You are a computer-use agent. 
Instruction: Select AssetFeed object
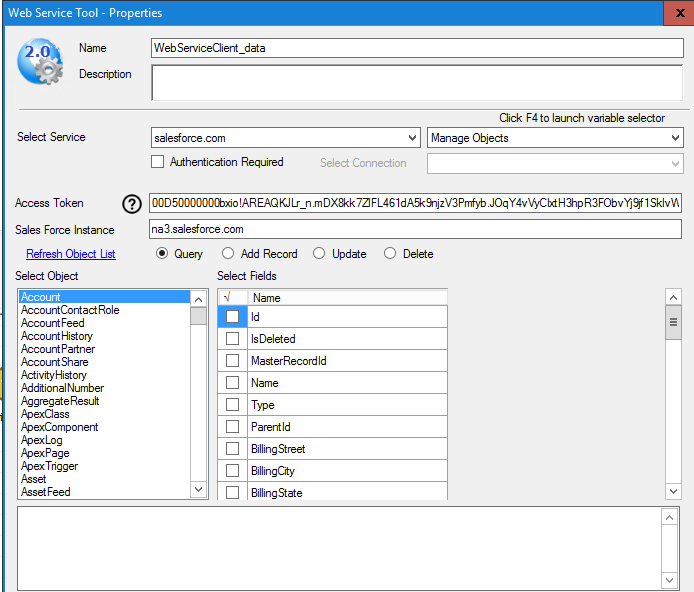(104, 492)
